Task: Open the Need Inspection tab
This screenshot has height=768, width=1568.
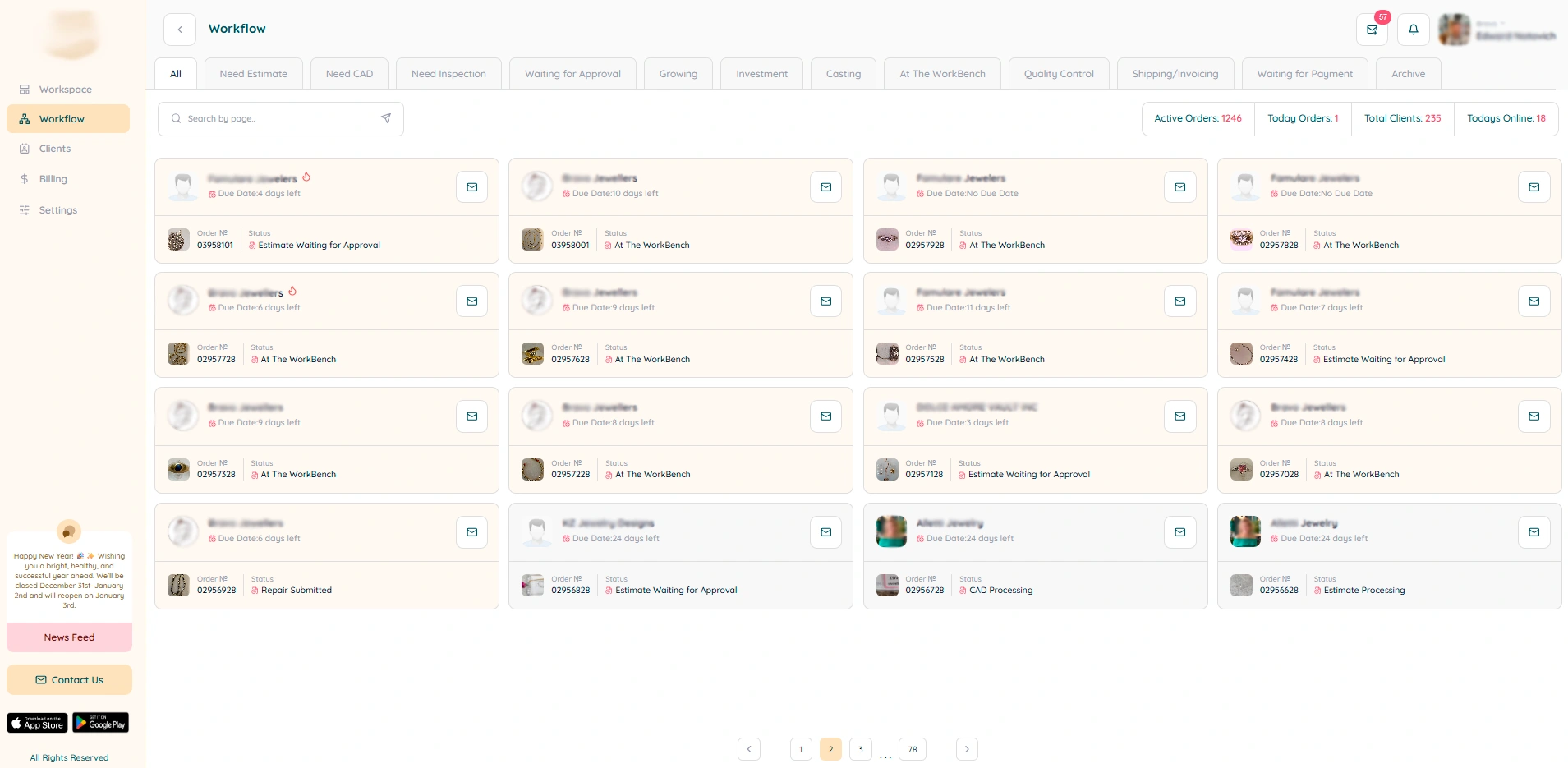Action: pos(448,74)
